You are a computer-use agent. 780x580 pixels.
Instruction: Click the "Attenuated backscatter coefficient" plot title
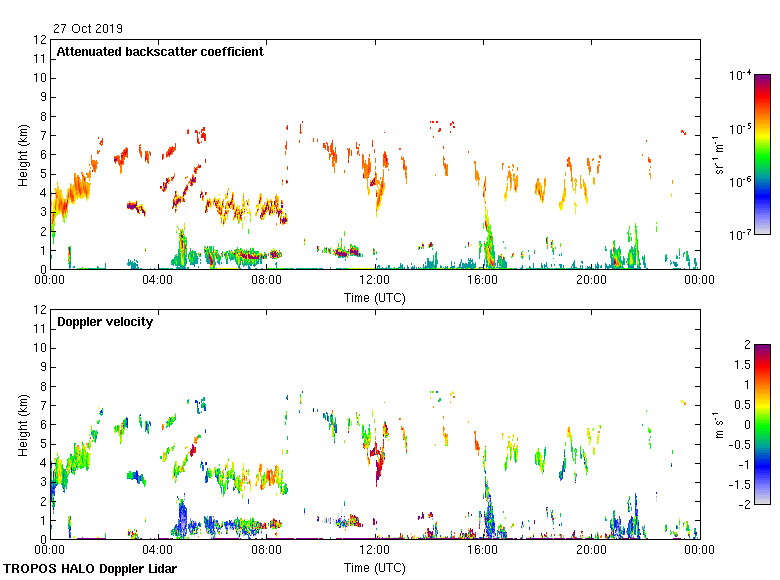(x=160, y=52)
